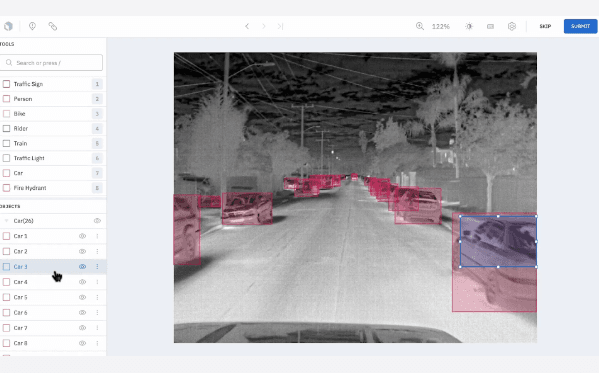Select Car 2 in objects list
599x373 pixels.
(x=53, y=251)
